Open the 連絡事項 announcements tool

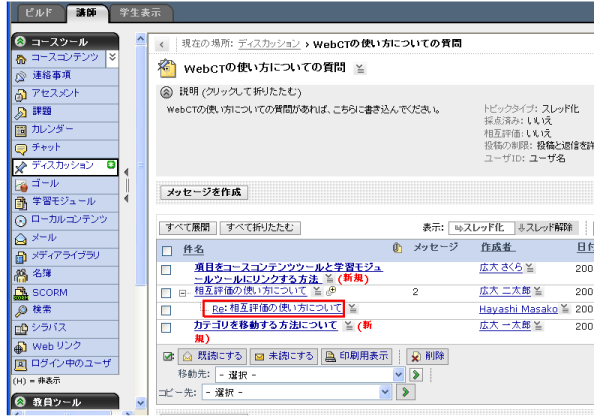click(51, 75)
